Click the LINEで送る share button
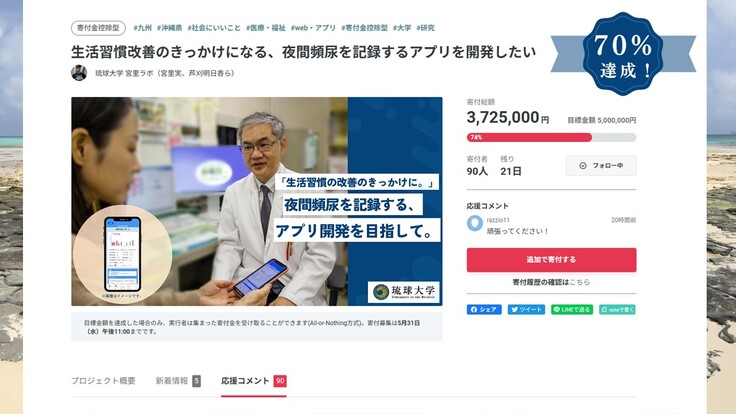 572,309
